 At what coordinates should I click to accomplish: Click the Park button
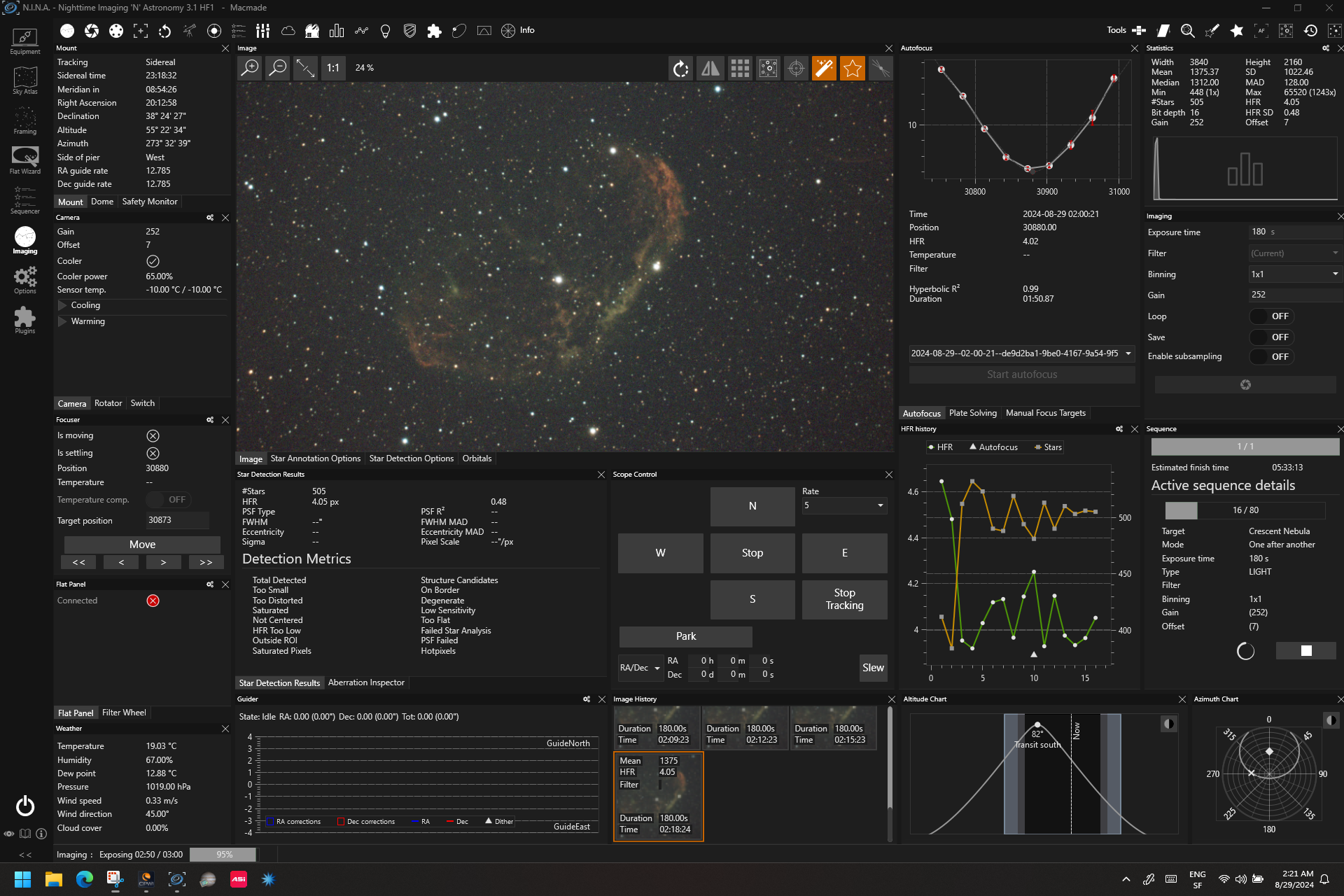click(685, 636)
